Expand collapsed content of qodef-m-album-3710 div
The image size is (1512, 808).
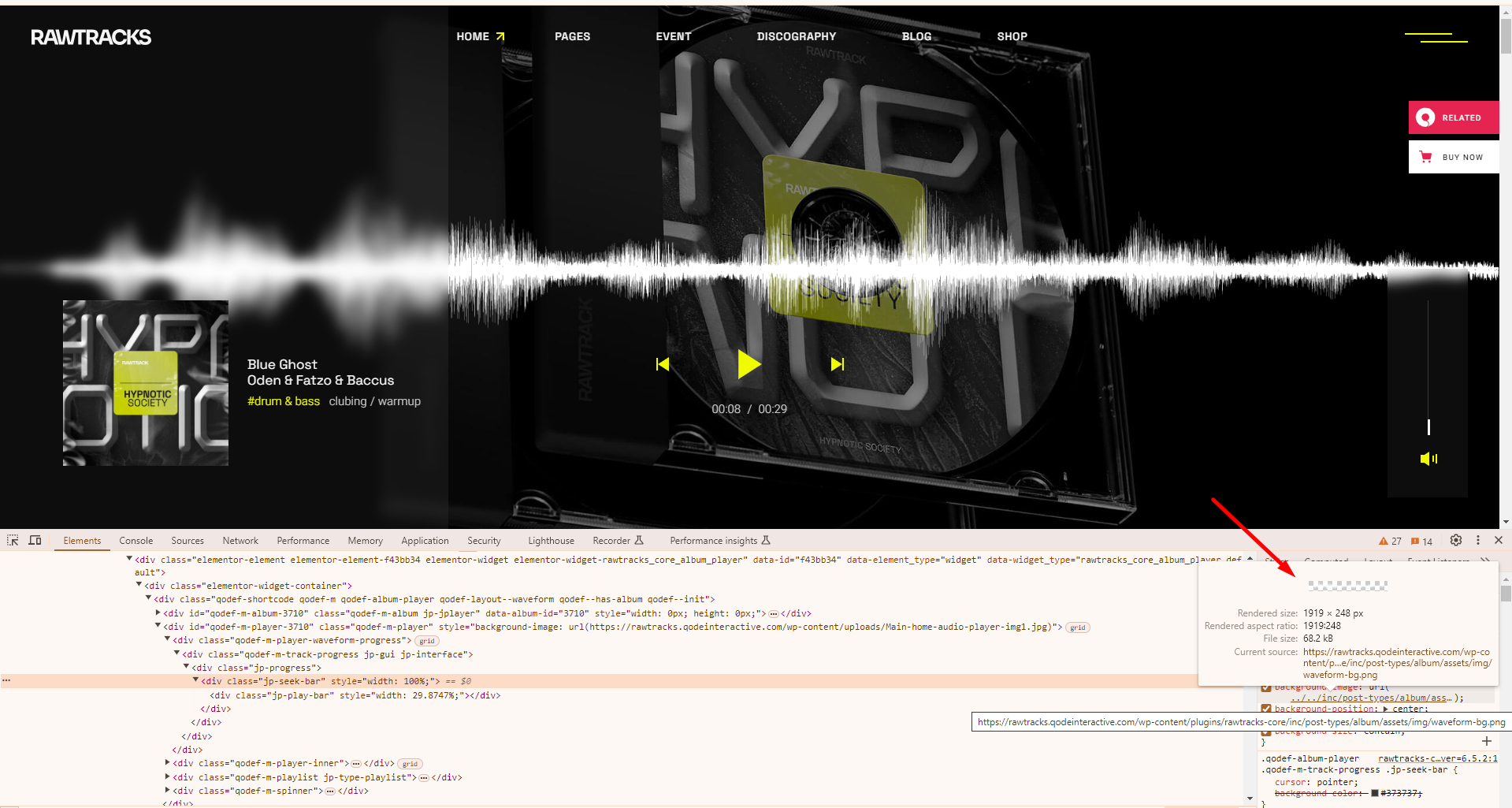[x=774, y=613]
